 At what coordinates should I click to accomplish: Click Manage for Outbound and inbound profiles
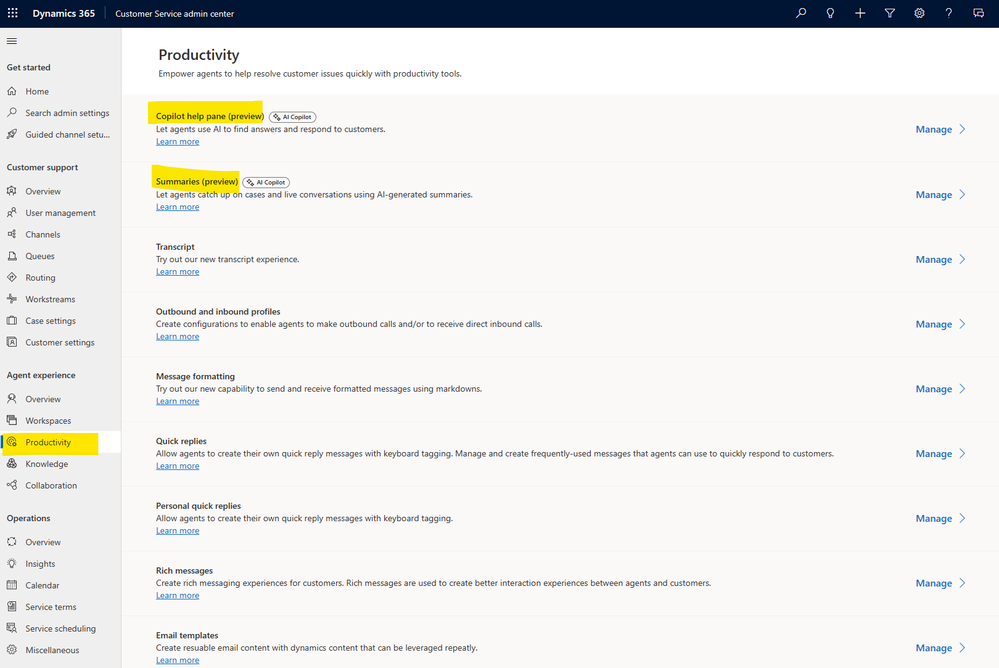[x=933, y=324]
